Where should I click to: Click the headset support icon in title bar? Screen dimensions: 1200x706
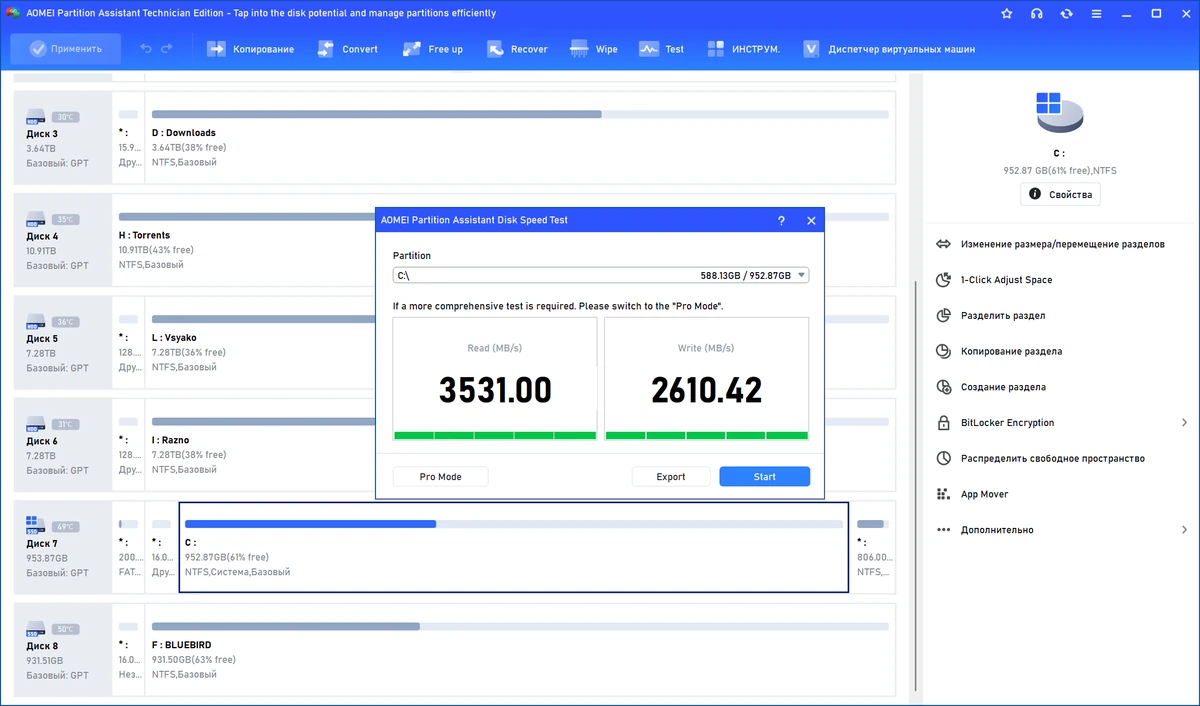(1037, 14)
